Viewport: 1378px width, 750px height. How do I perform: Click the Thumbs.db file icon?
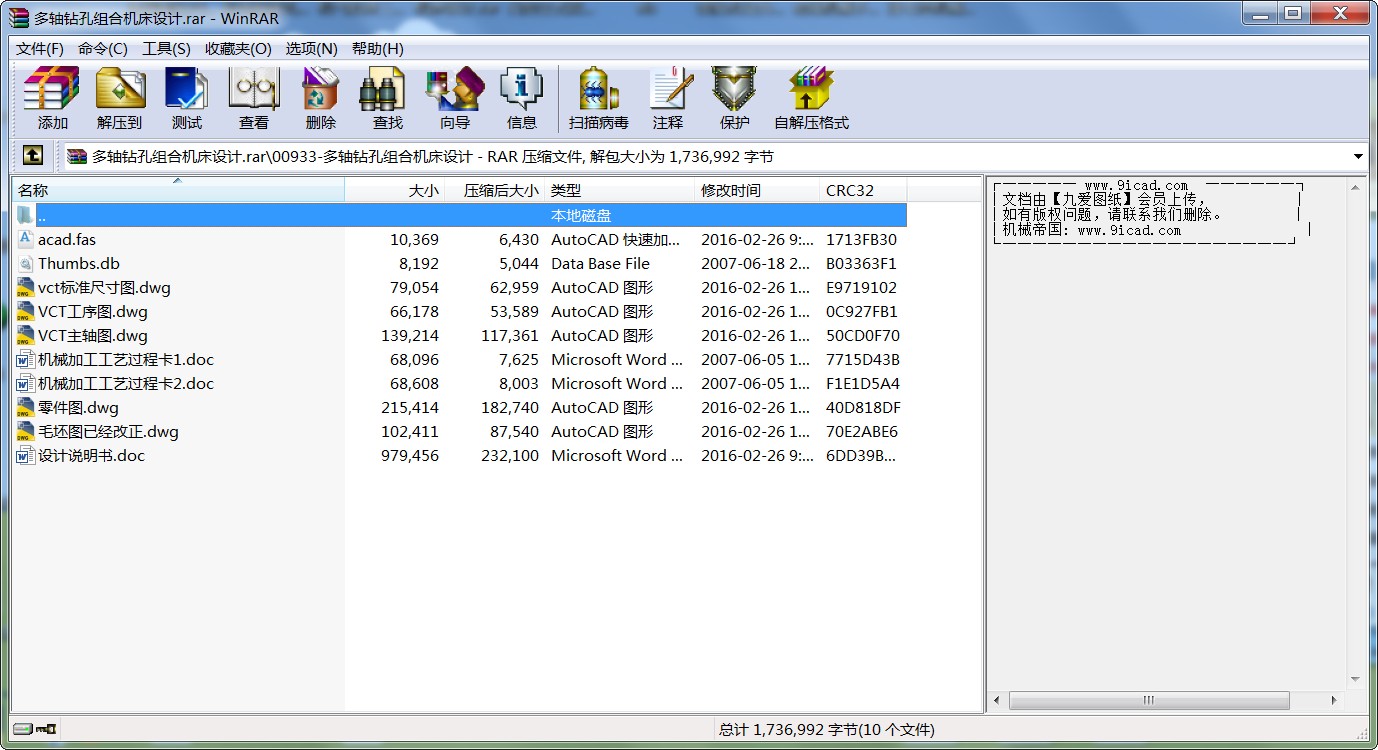pyautogui.click(x=26, y=263)
